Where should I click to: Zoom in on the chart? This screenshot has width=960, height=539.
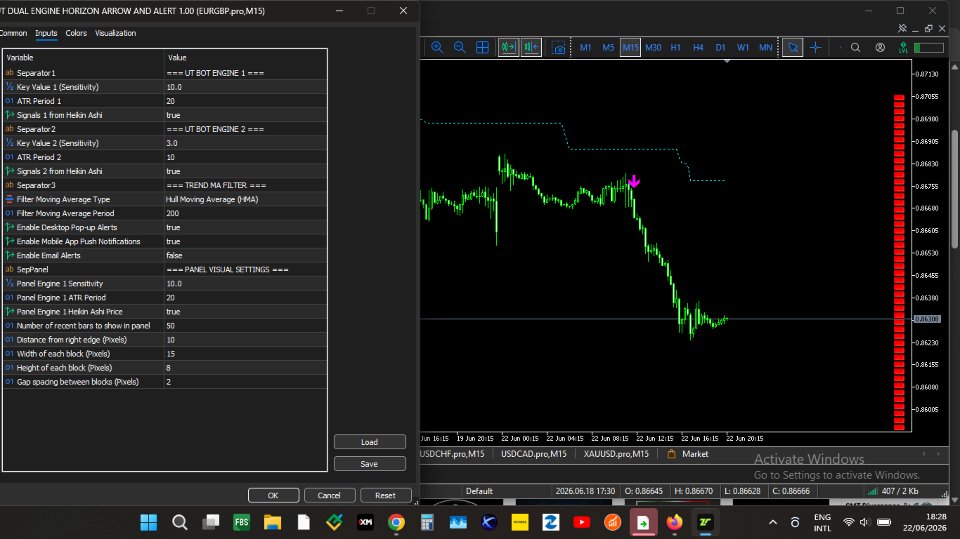(x=437, y=47)
